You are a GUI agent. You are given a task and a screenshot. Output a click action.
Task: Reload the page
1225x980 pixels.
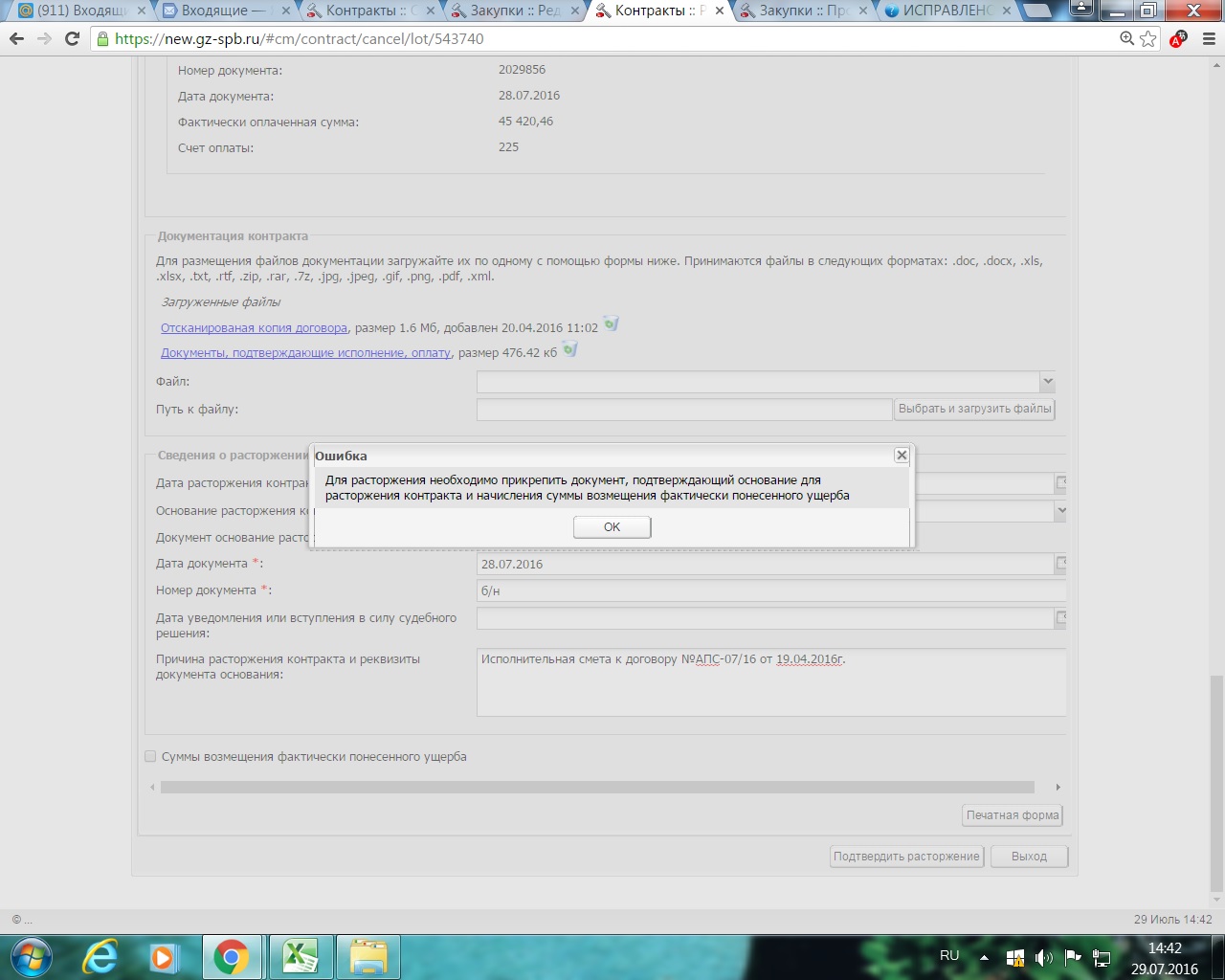point(72,39)
